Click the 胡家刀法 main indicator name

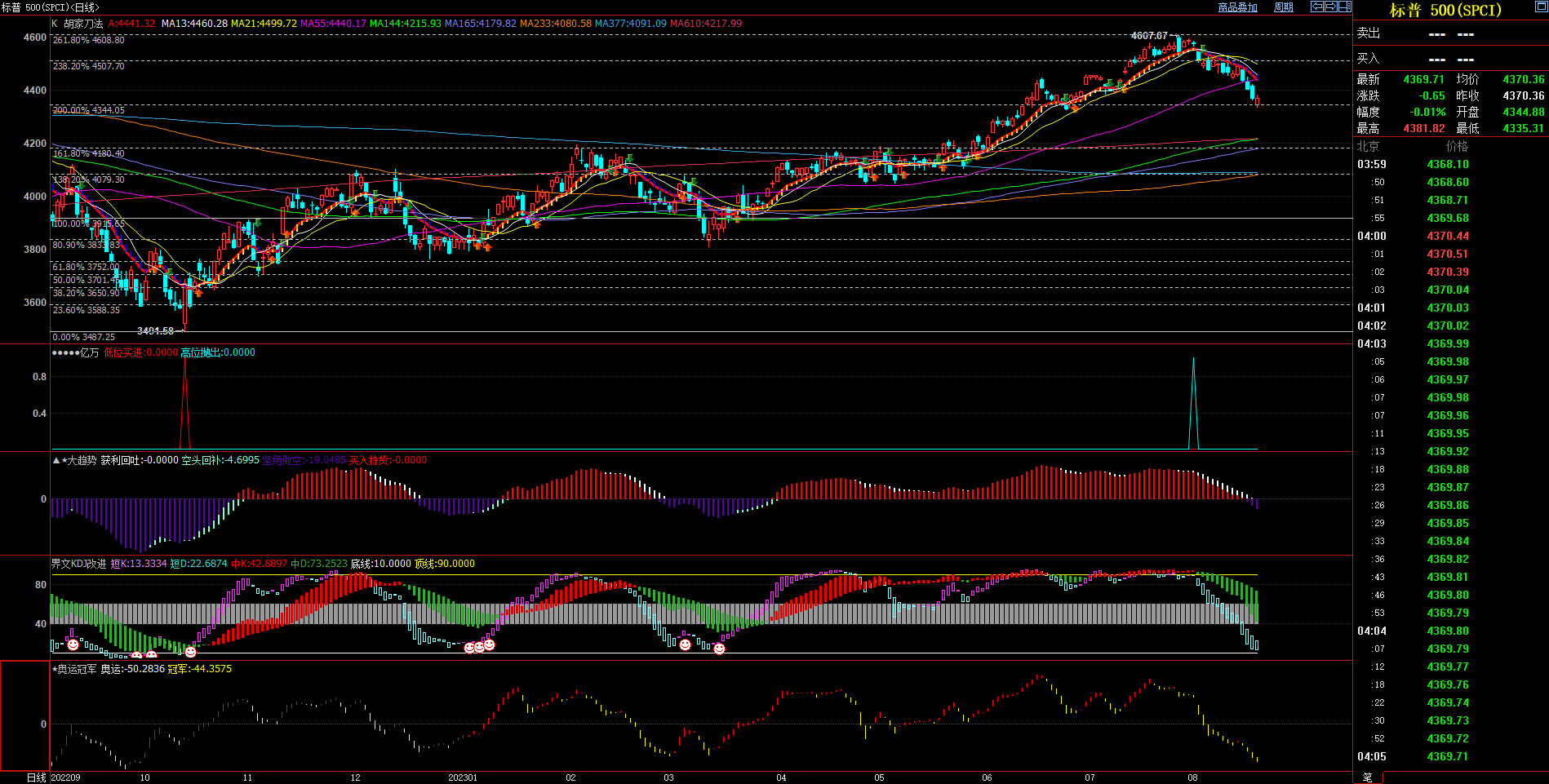pyautogui.click(x=83, y=24)
